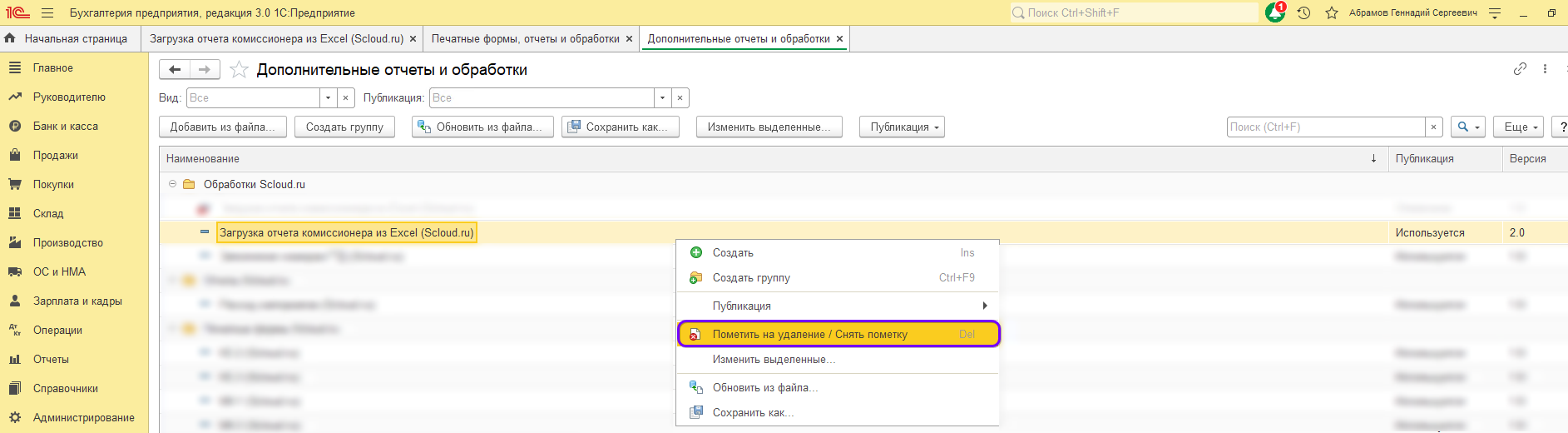Open the Еще dropdown menu

1519,127
